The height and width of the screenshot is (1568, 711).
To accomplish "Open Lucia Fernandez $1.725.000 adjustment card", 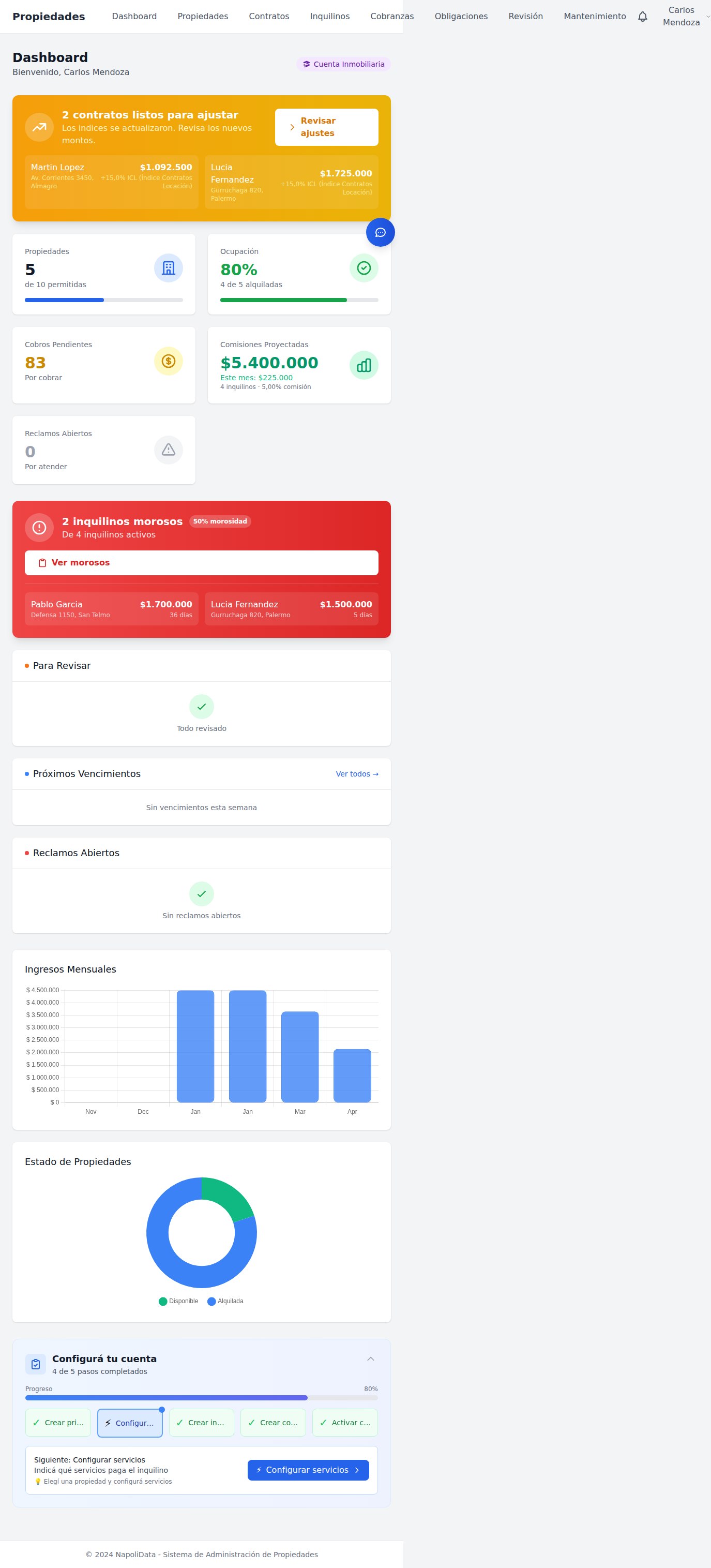I will [x=291, y=182].
